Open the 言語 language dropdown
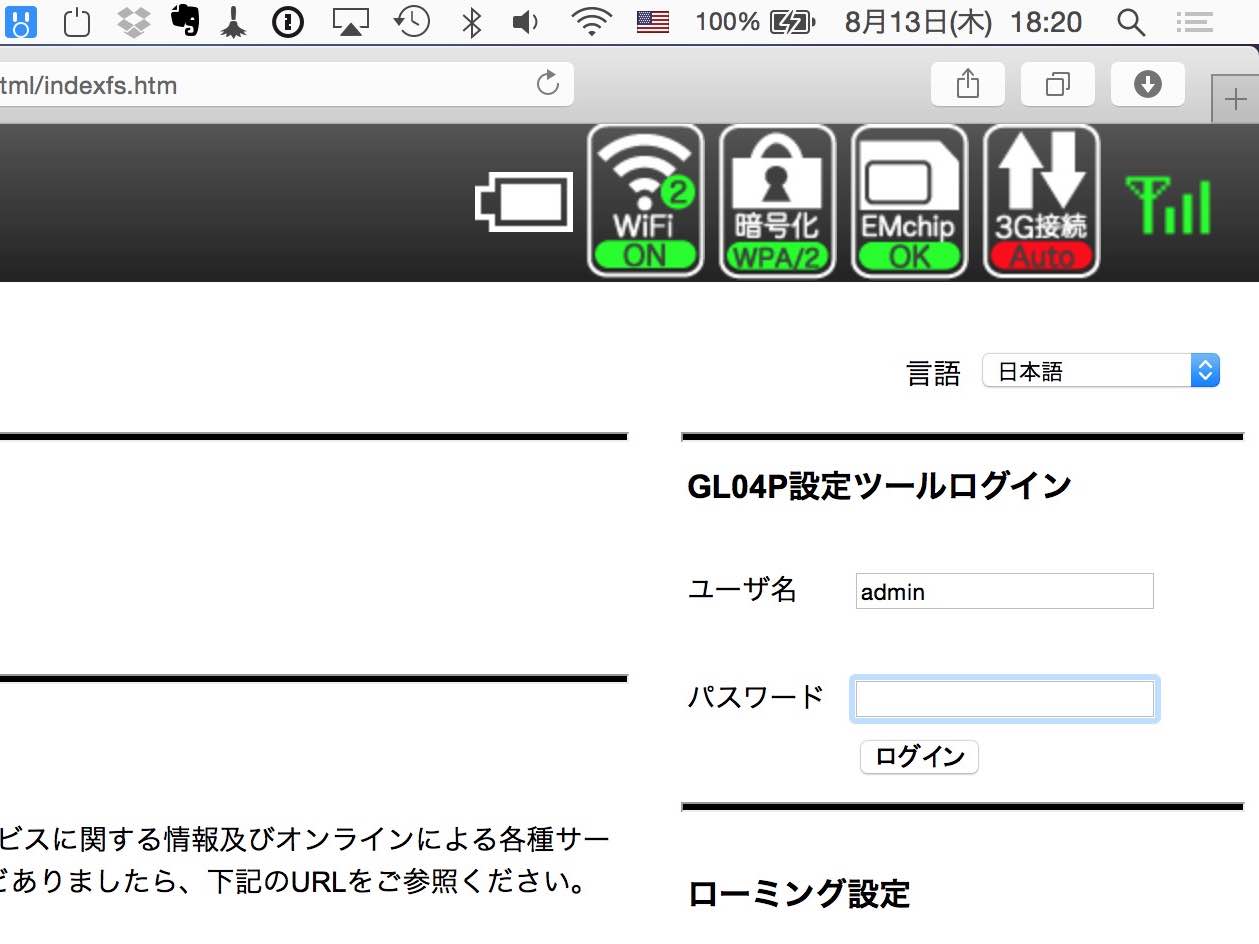The height and width of the screenshot is (944, 1259). pos(1101,372)
